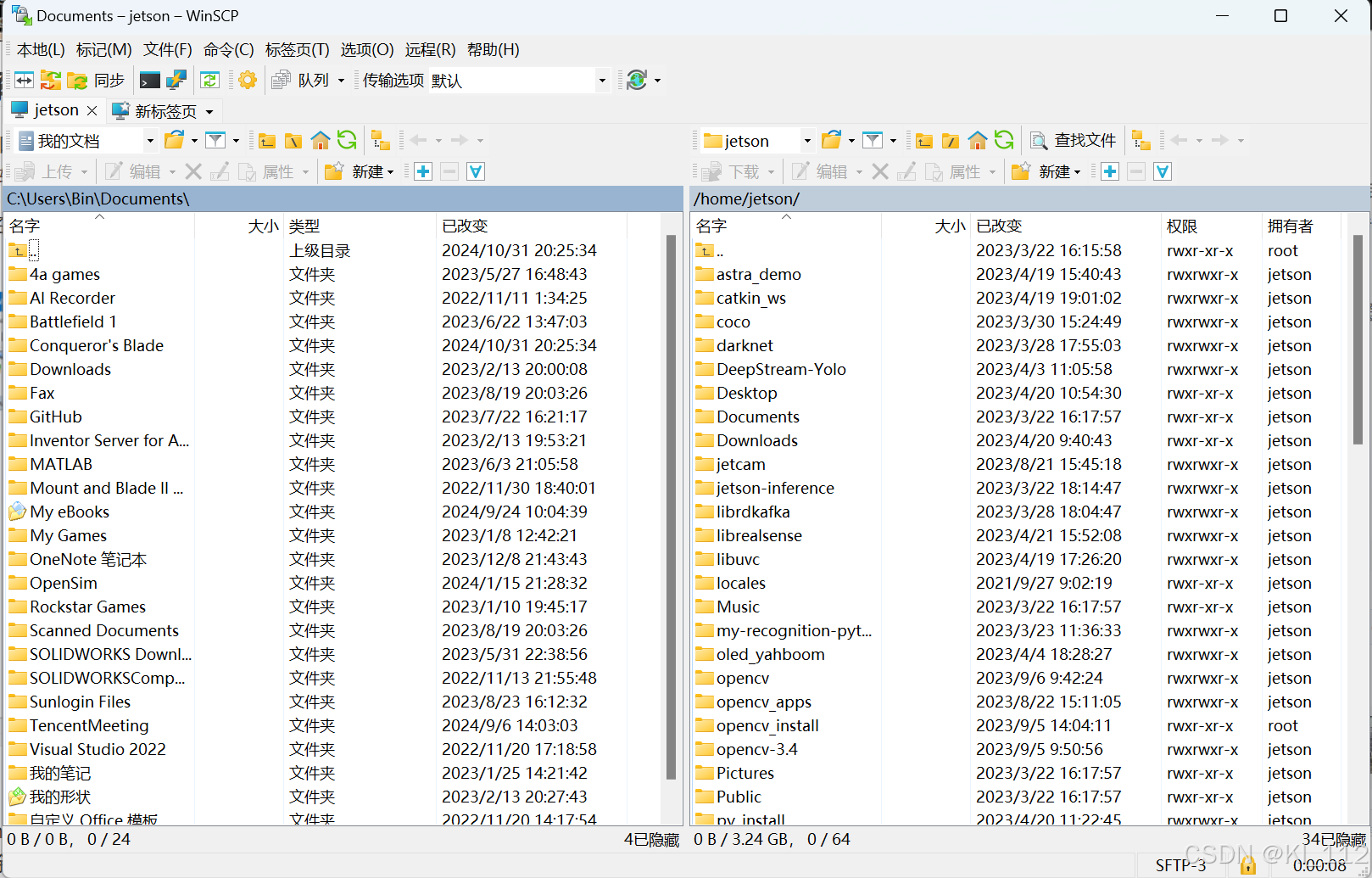Click the local invert selection icon

(x=476, y=171)
